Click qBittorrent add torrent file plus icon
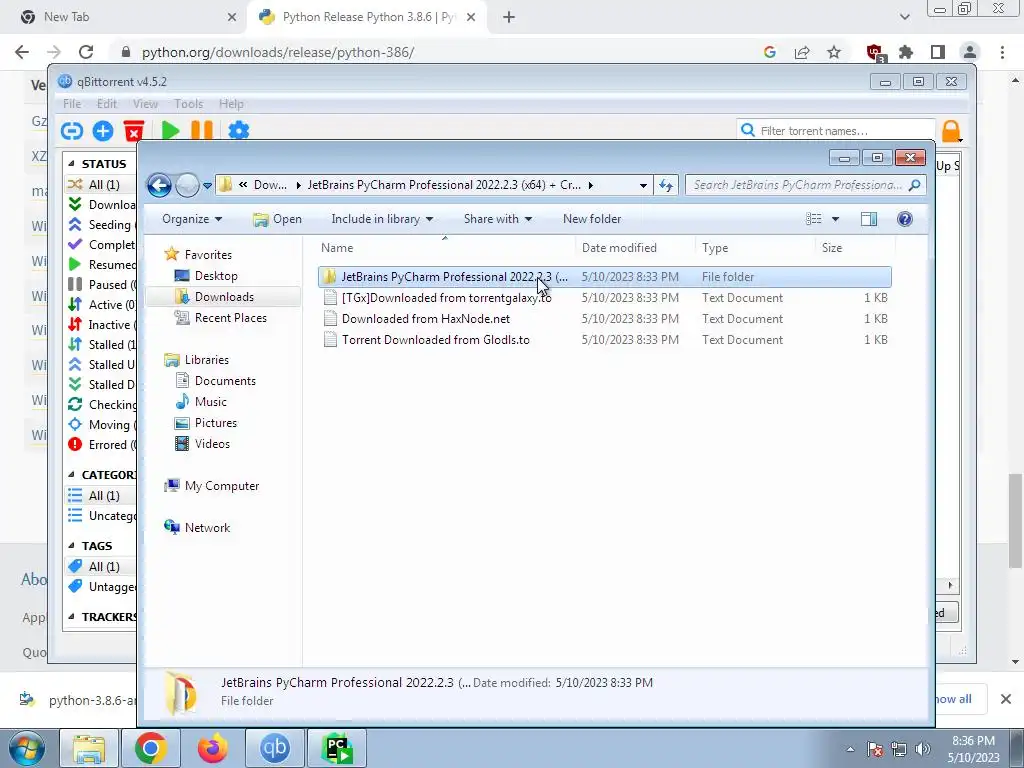 103,131
